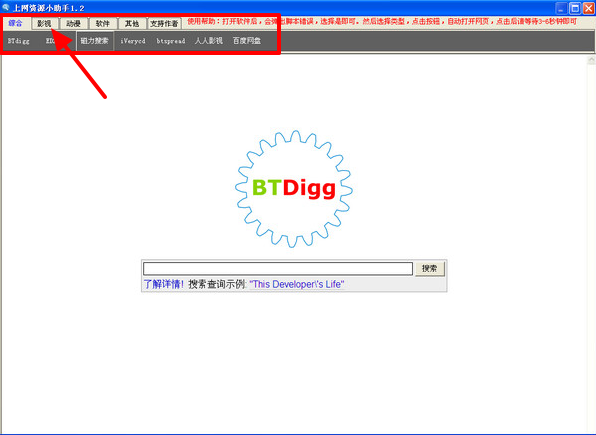
Task: Click the vertical scrollbar up arrow
Action: (x=591, y=60)
